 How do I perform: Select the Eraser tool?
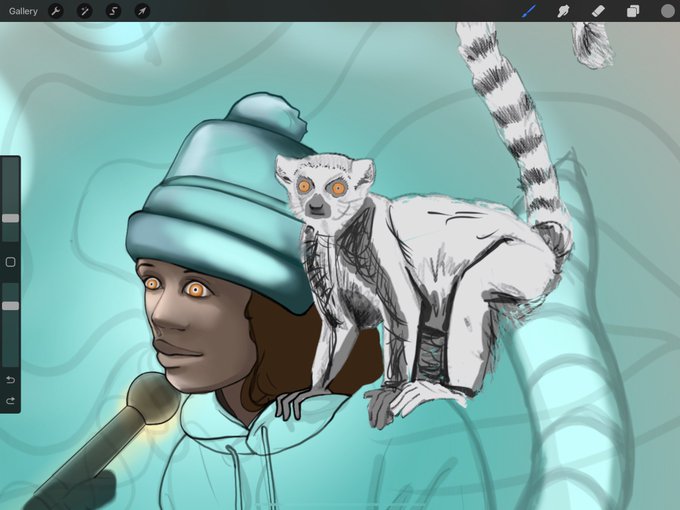click(x=598, y=11)
